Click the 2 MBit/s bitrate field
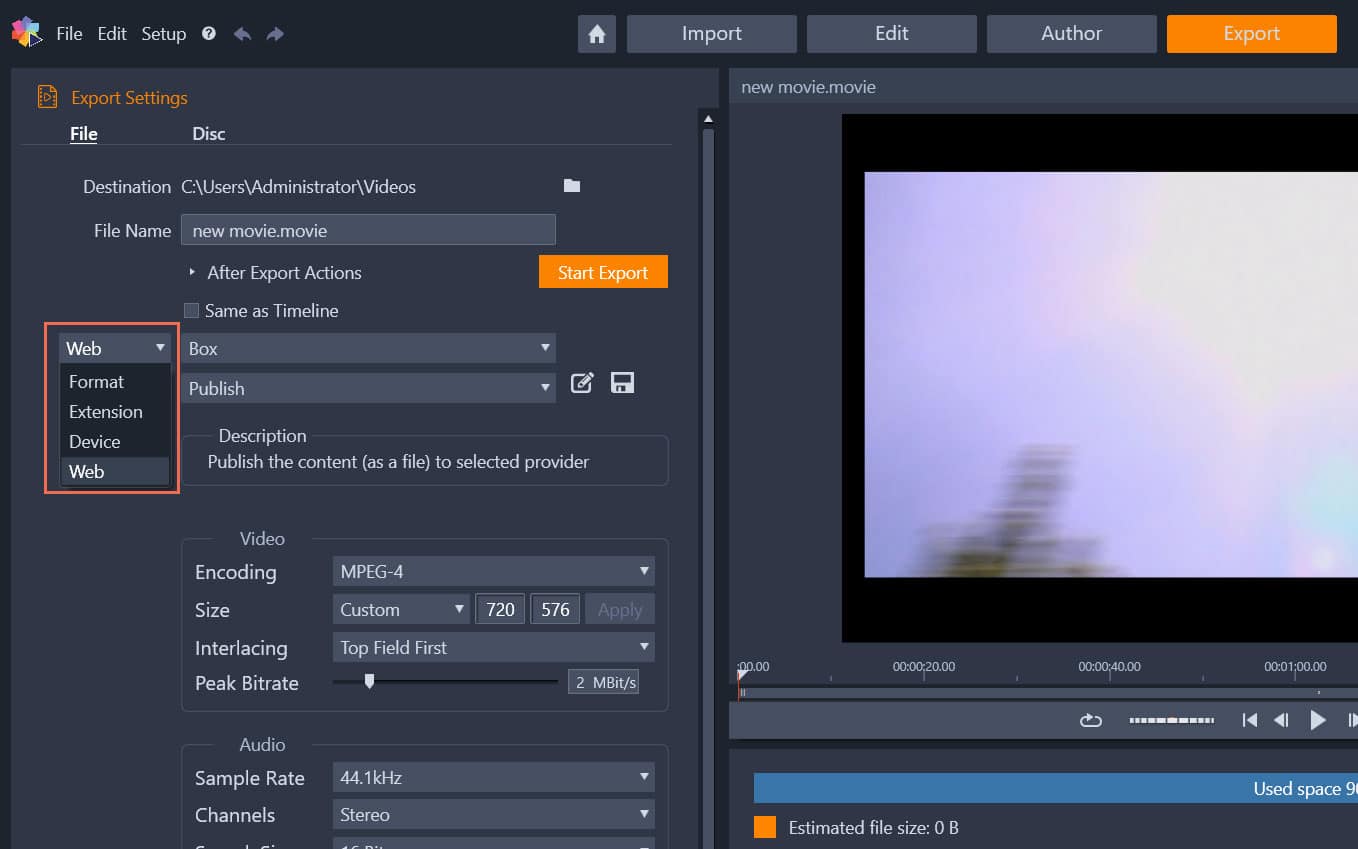1358x849 pixels. tap(604, 682)
